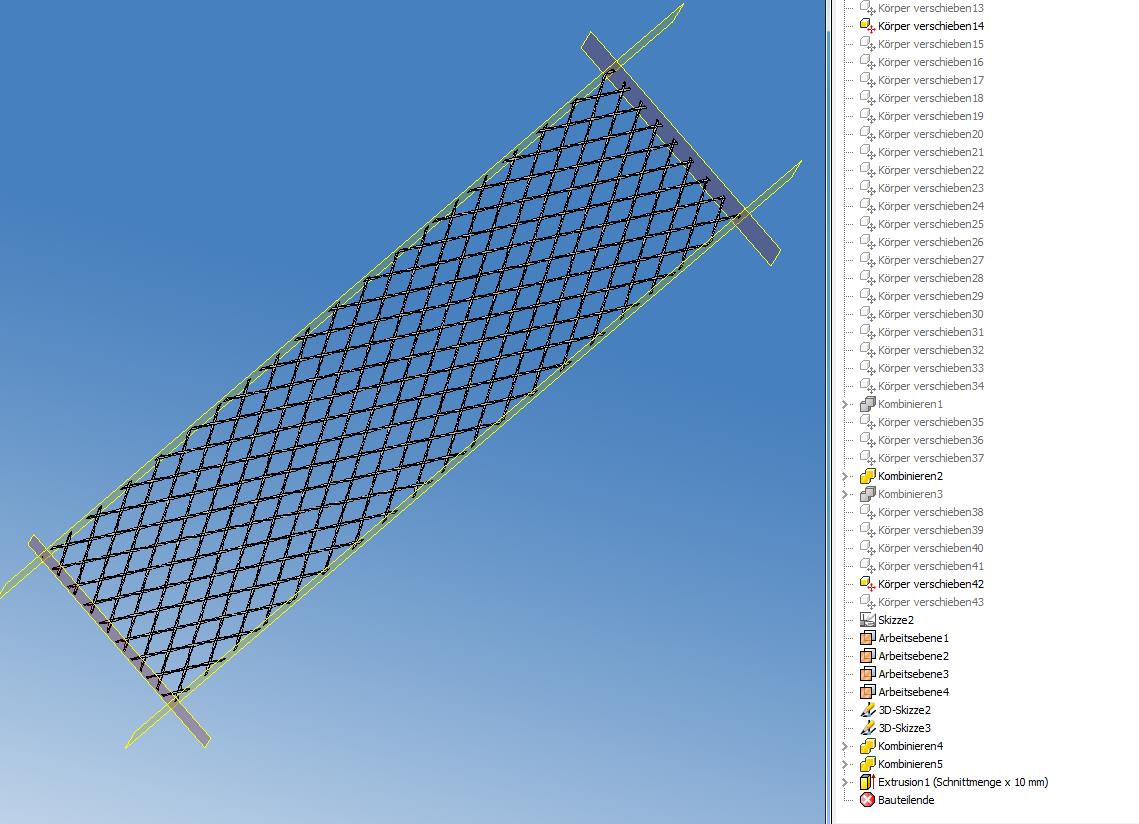
Task: Select the 3D-Skizze3 entry
Action: click(x=903, y=728)
